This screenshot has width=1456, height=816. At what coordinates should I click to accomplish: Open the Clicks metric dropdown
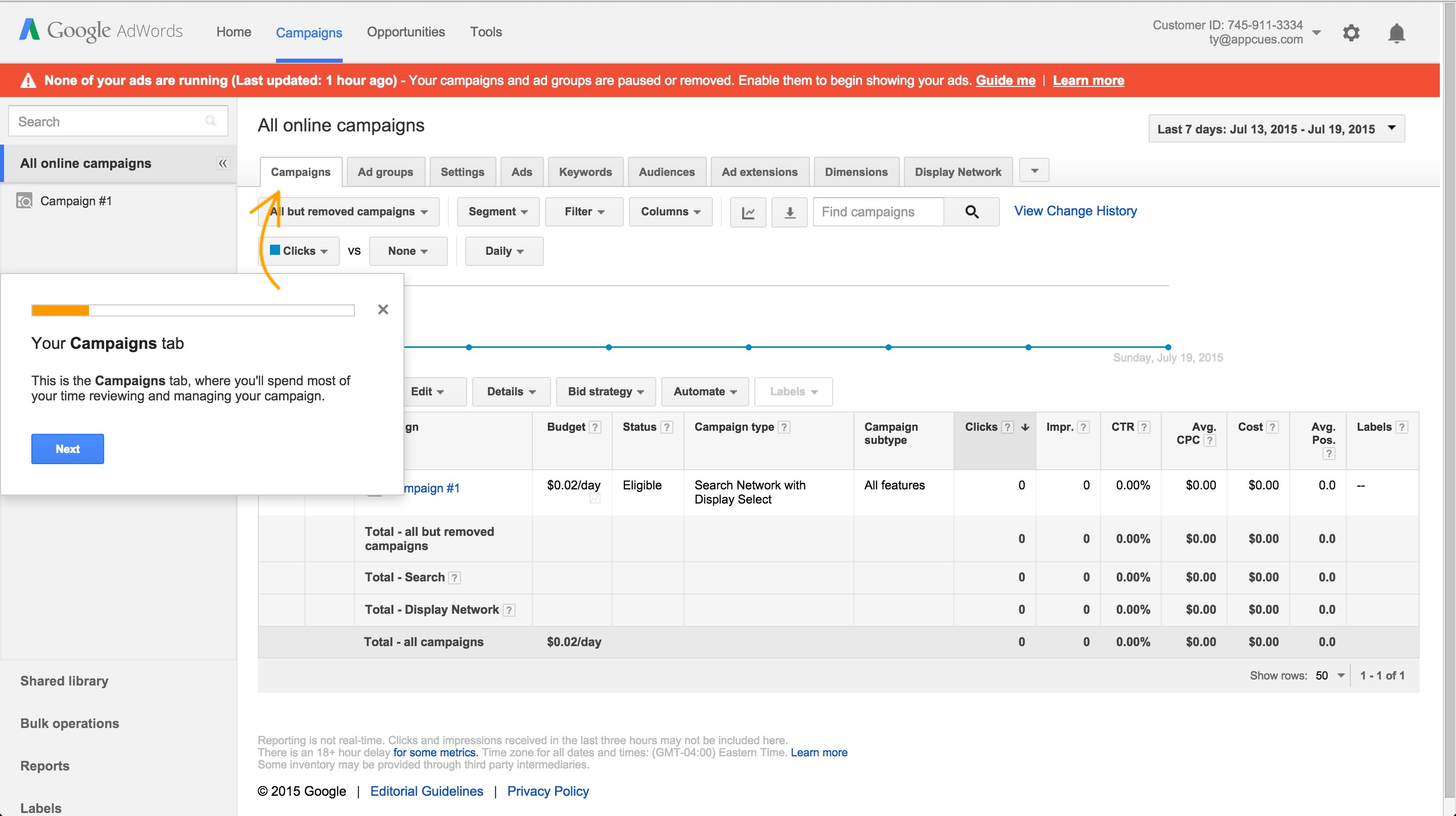(299, 251)
